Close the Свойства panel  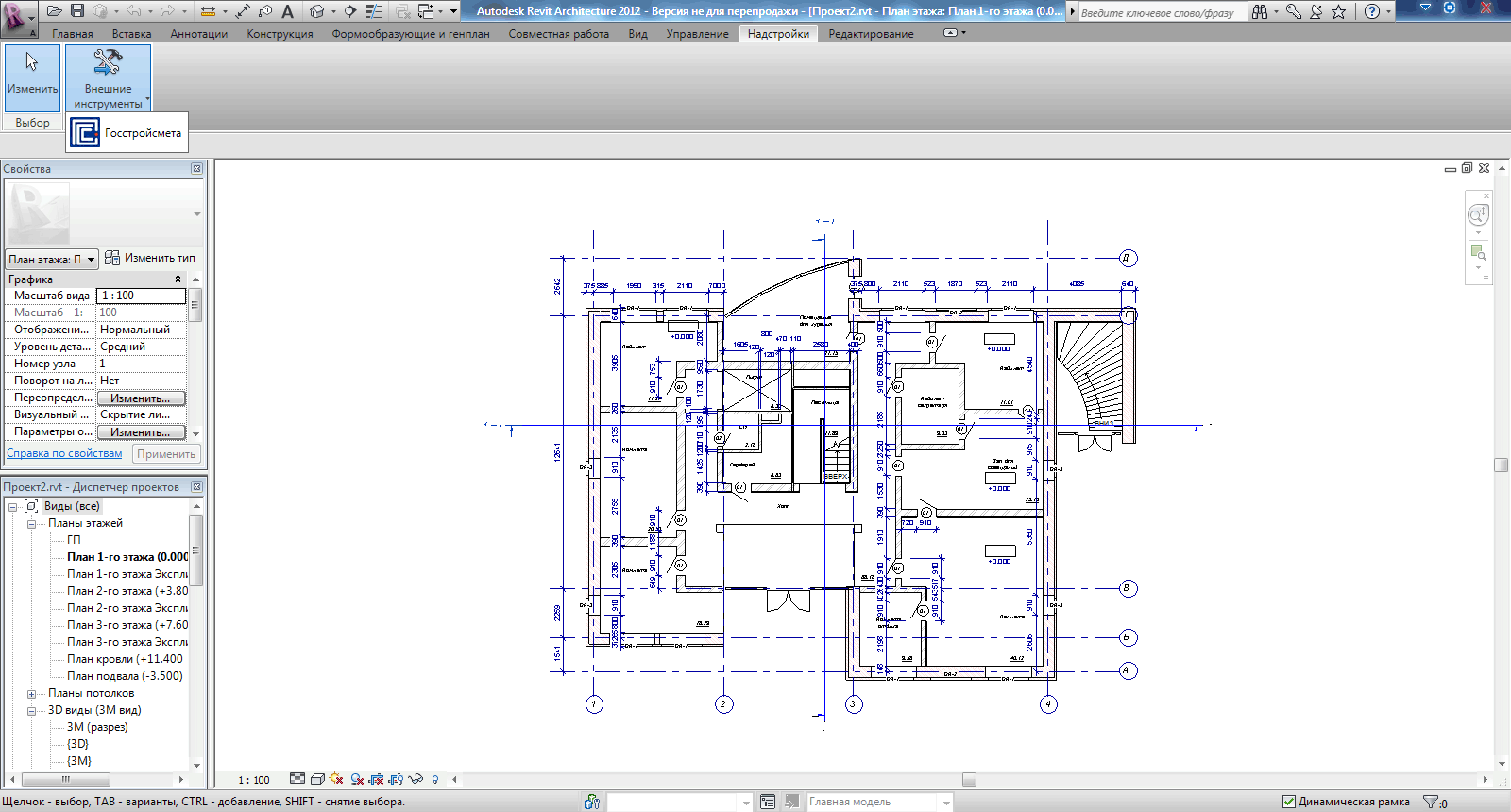pyautogui.click(x=196, y=169)
